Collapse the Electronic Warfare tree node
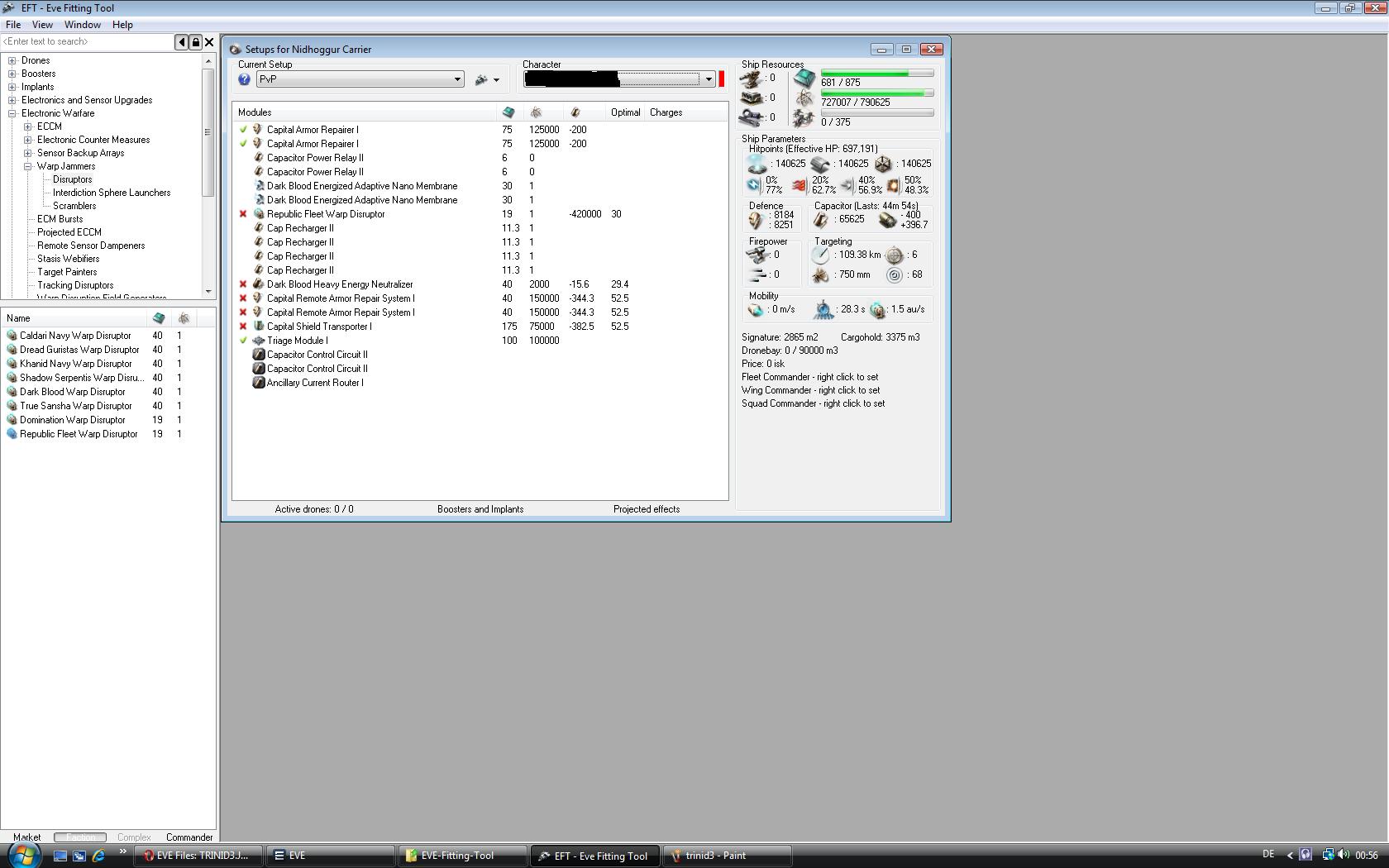Image resolution: width=1389 pixels, height=868 pixels. pos(12,113)
